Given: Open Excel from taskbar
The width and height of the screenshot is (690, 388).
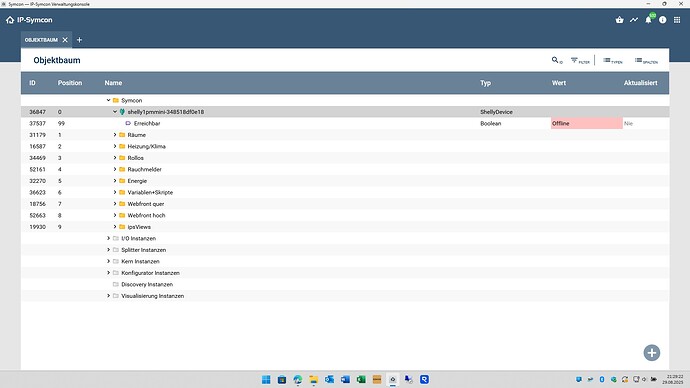Looking at the screenshot, I should tap(361, 379).
